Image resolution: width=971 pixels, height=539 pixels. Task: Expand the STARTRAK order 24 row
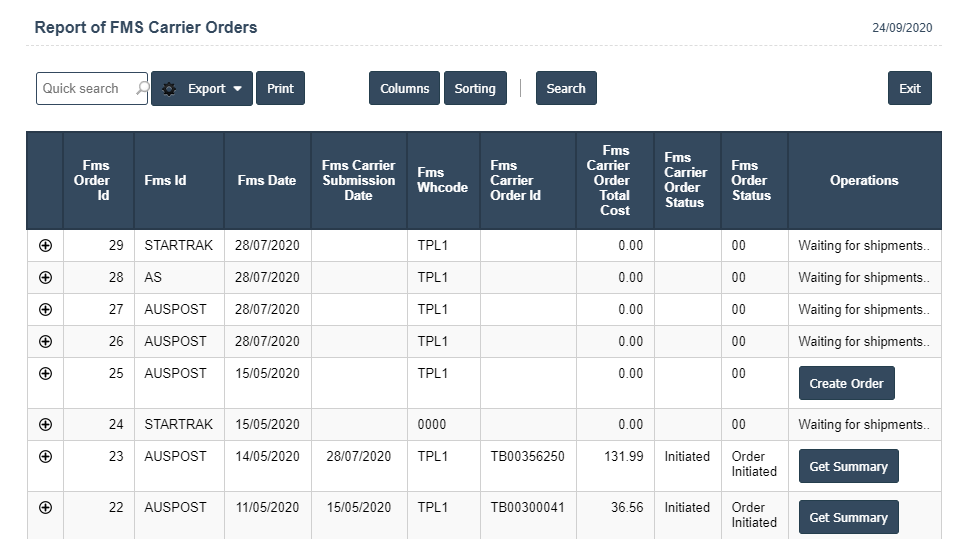point(45,425)
